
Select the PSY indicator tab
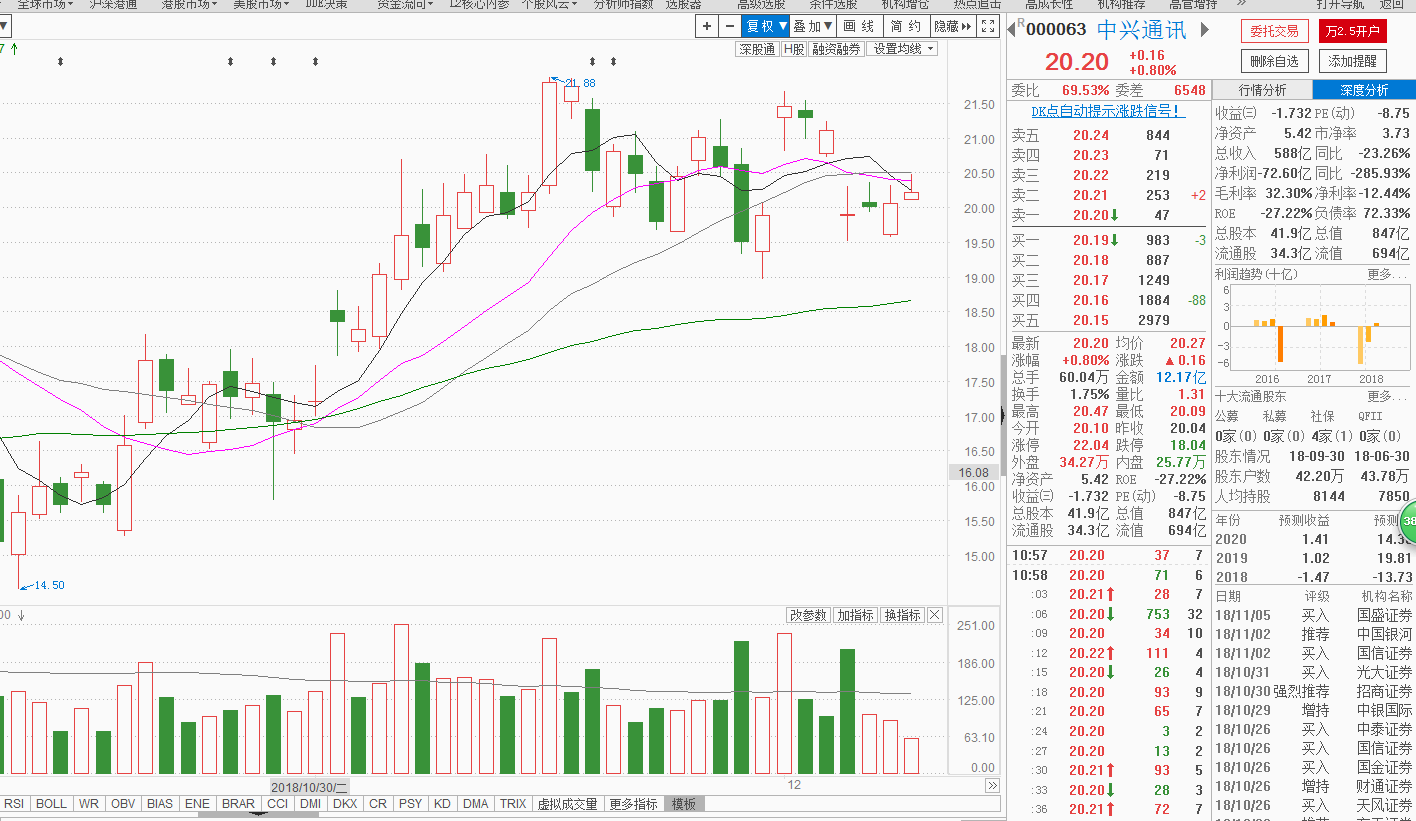(x=410, y=804)
